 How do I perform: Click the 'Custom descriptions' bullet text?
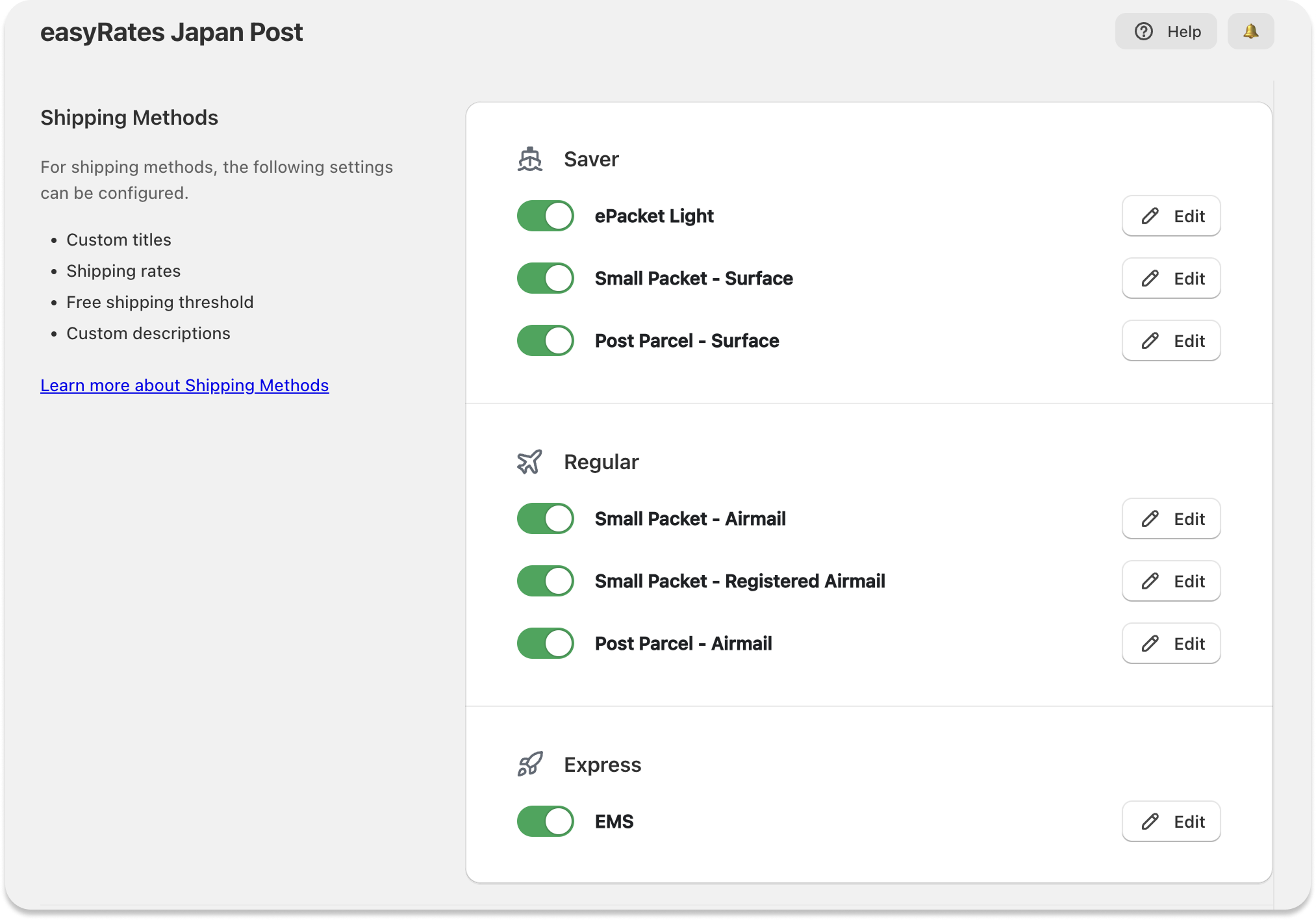tap(148, 333)
